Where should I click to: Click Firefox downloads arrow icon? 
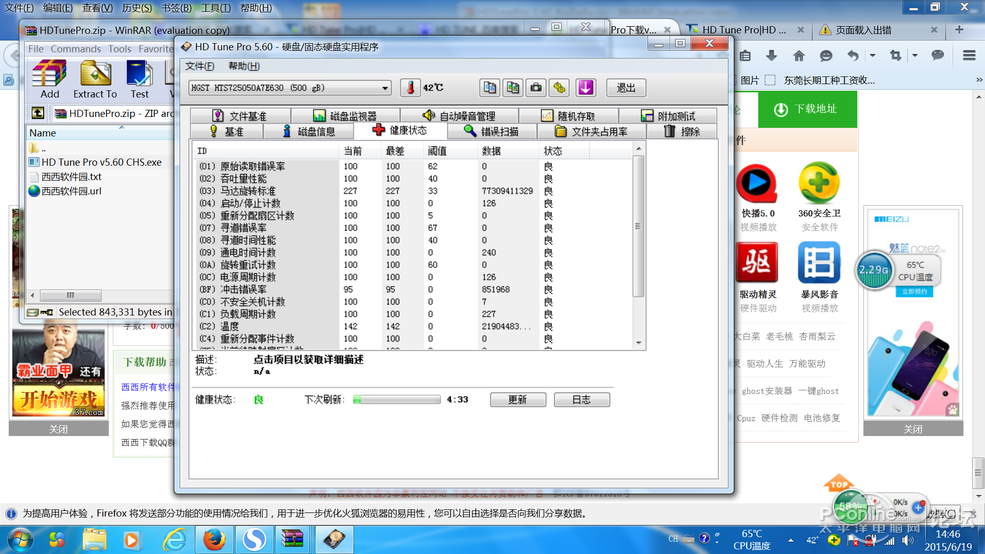point(771,56)
